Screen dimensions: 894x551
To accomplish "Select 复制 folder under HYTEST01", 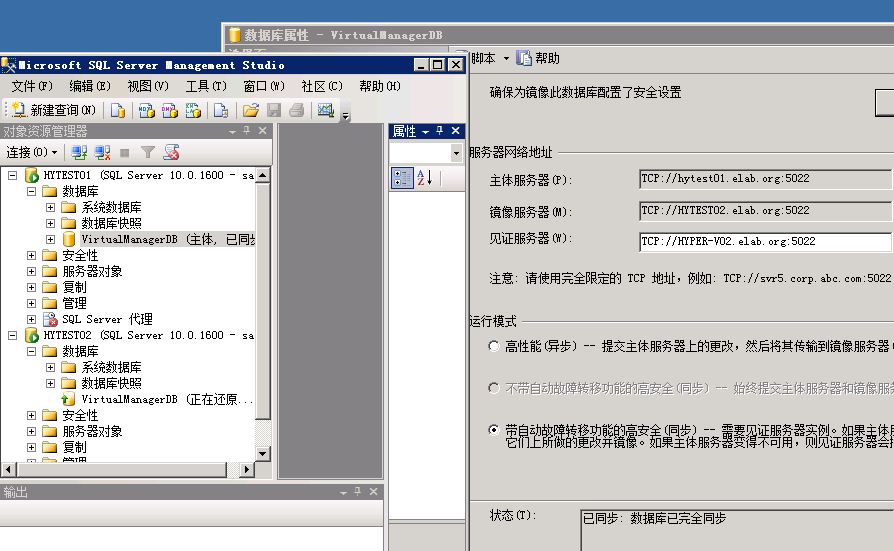I will coord(74,287).
